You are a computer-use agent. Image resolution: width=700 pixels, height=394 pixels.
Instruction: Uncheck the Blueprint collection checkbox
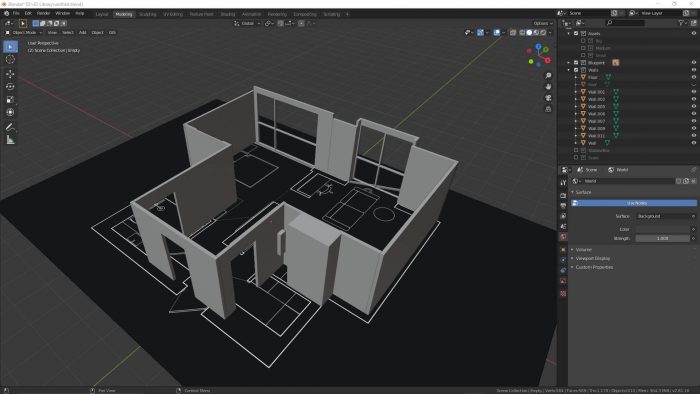point(576,62)
